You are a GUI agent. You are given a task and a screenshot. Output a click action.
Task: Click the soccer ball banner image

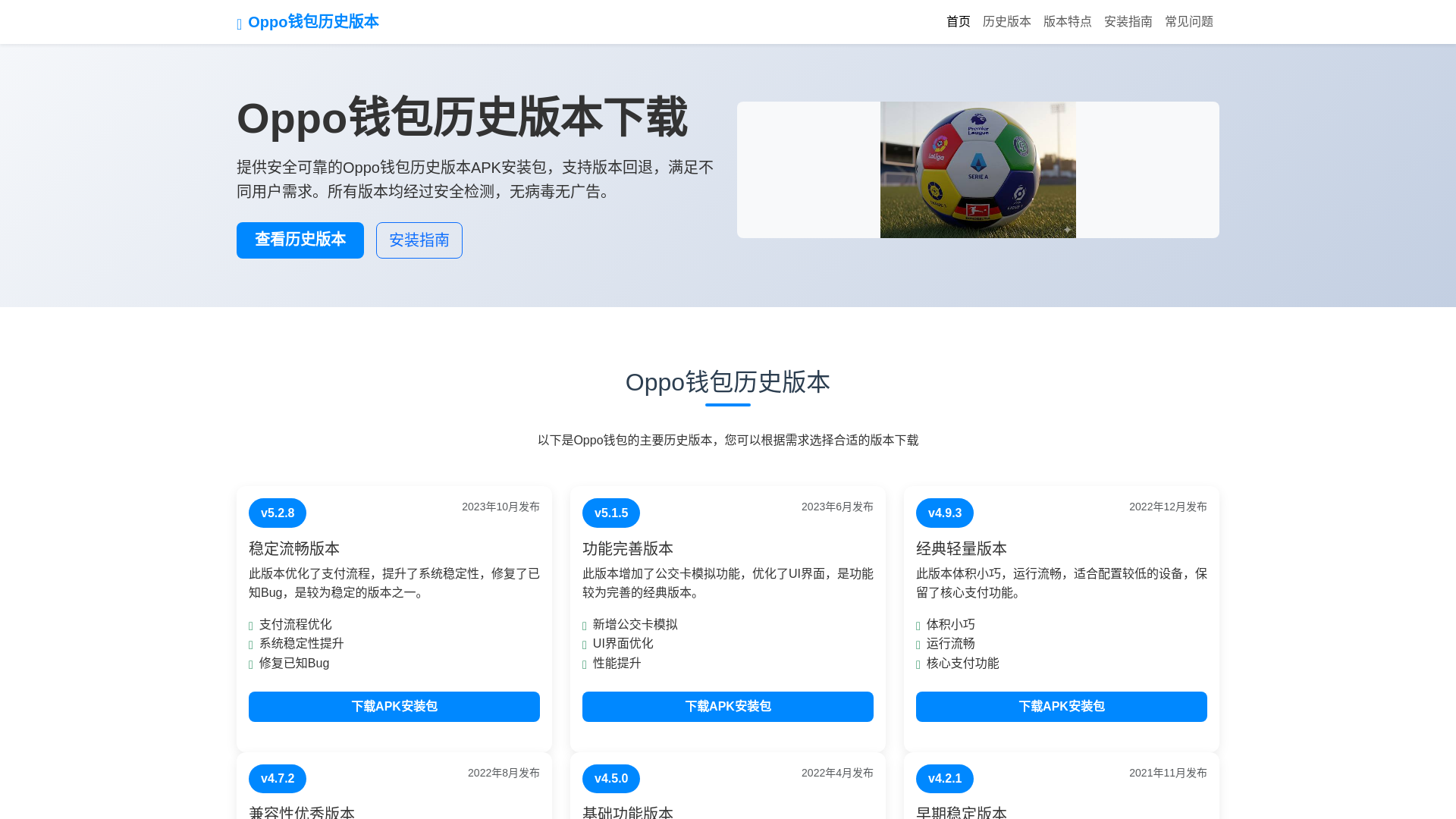click(x=977, y=170)
